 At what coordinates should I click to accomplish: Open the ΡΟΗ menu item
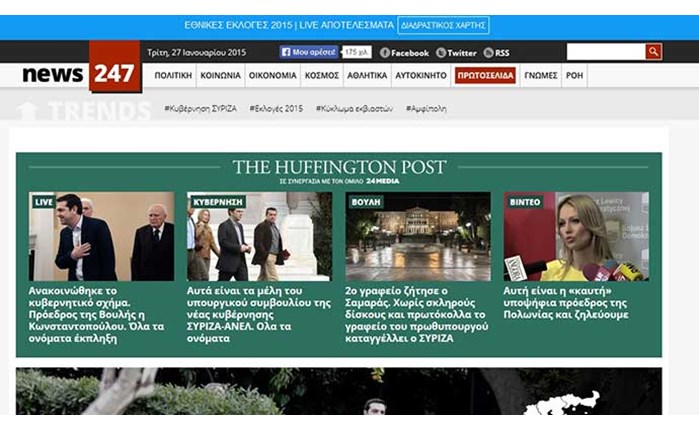pos(574,75)
